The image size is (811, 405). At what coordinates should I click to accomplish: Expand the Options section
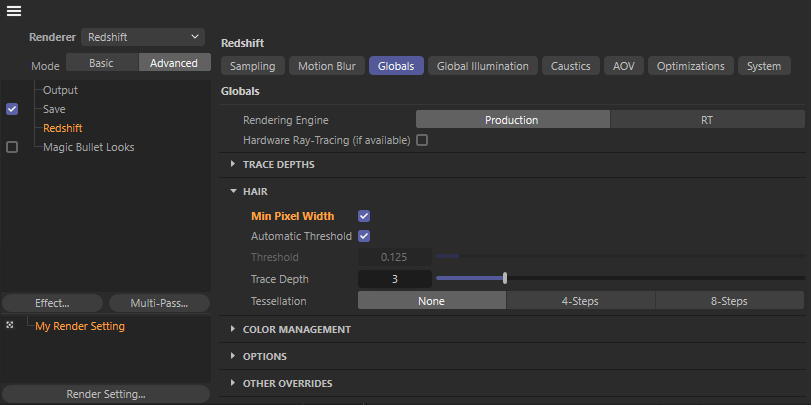234,356
